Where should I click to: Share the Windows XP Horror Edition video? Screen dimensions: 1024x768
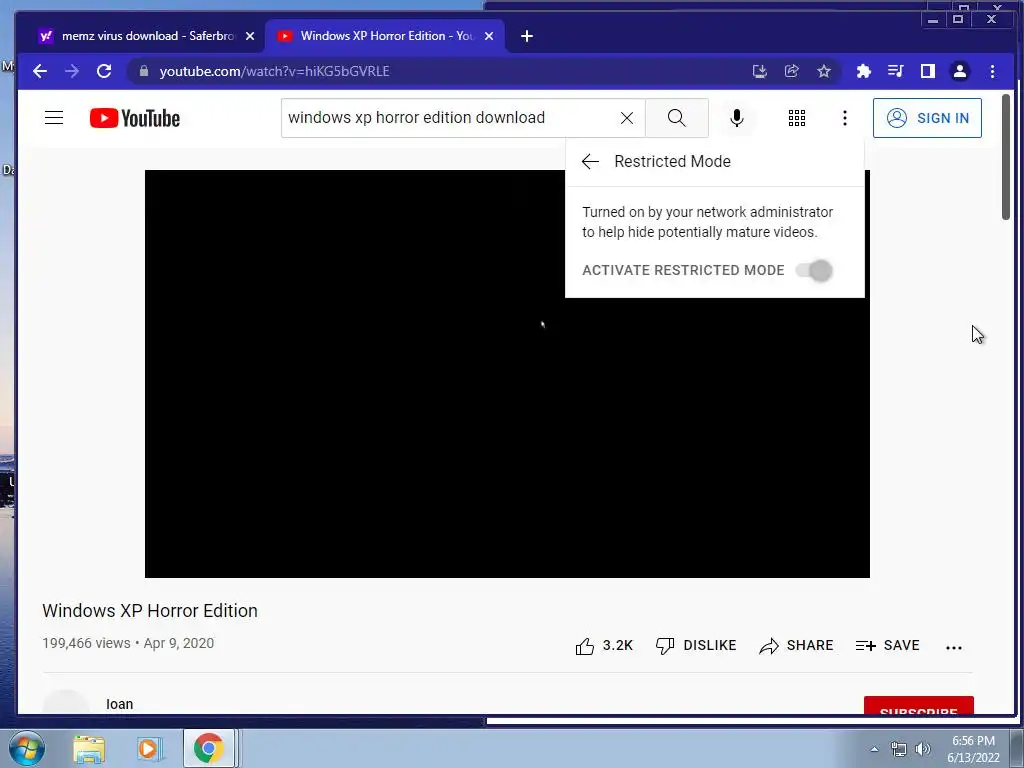tap(796, 646)
